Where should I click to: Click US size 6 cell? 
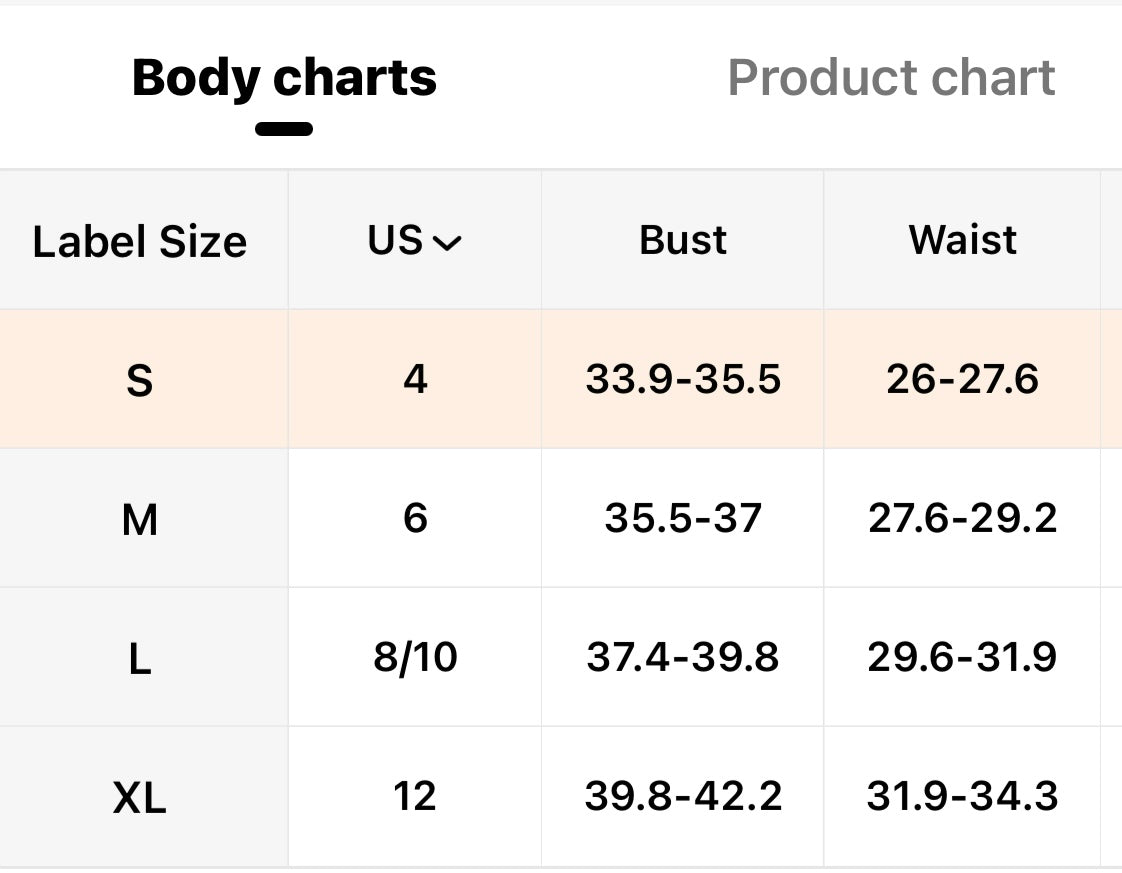415,519
